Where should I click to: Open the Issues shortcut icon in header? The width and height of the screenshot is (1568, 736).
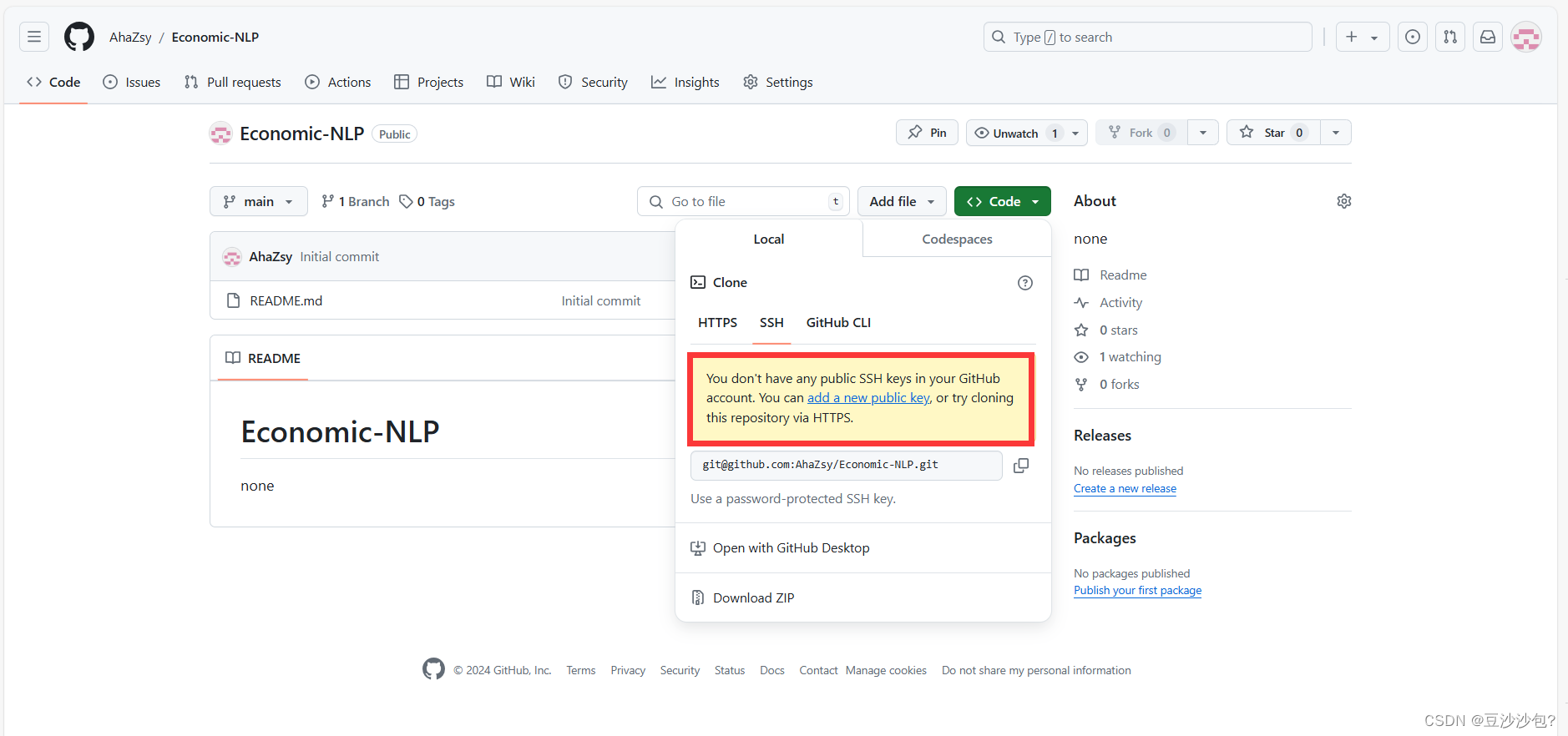click(x=1412, y=37)
